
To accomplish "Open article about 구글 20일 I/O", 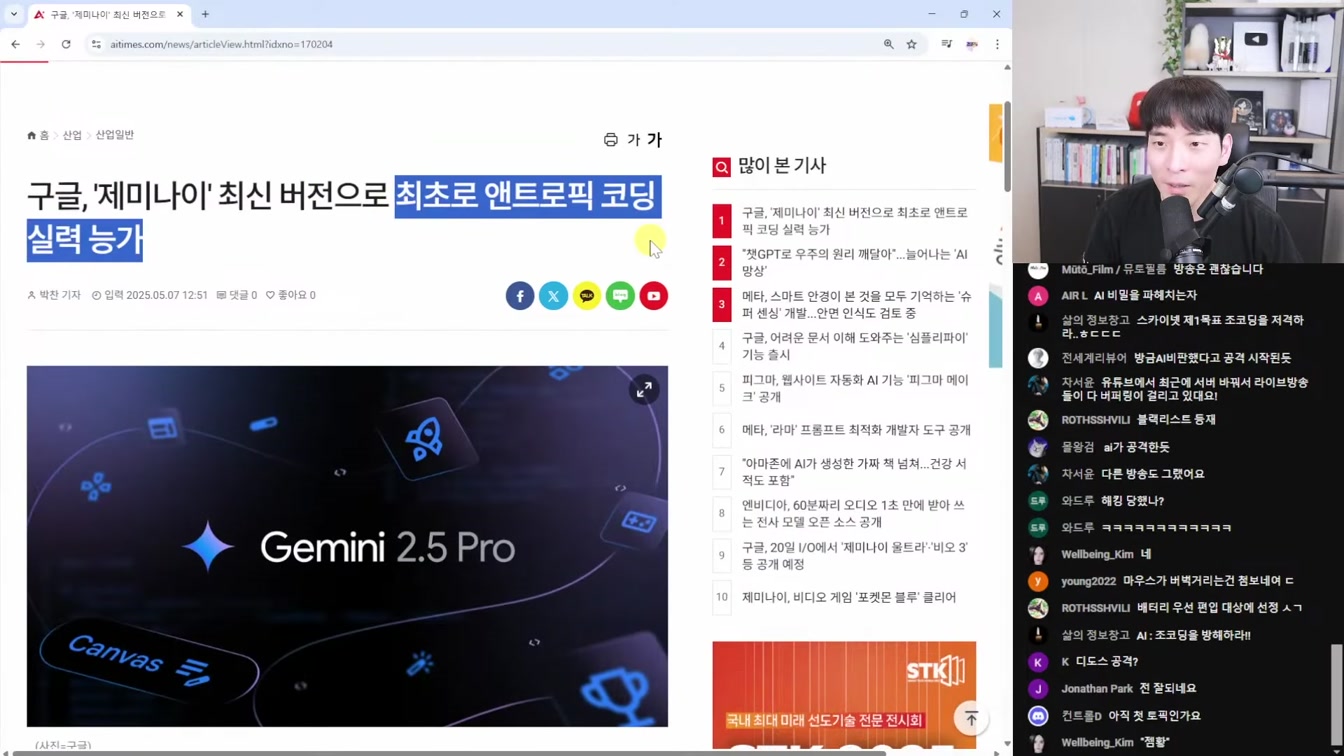I will [x=854, y=556].
